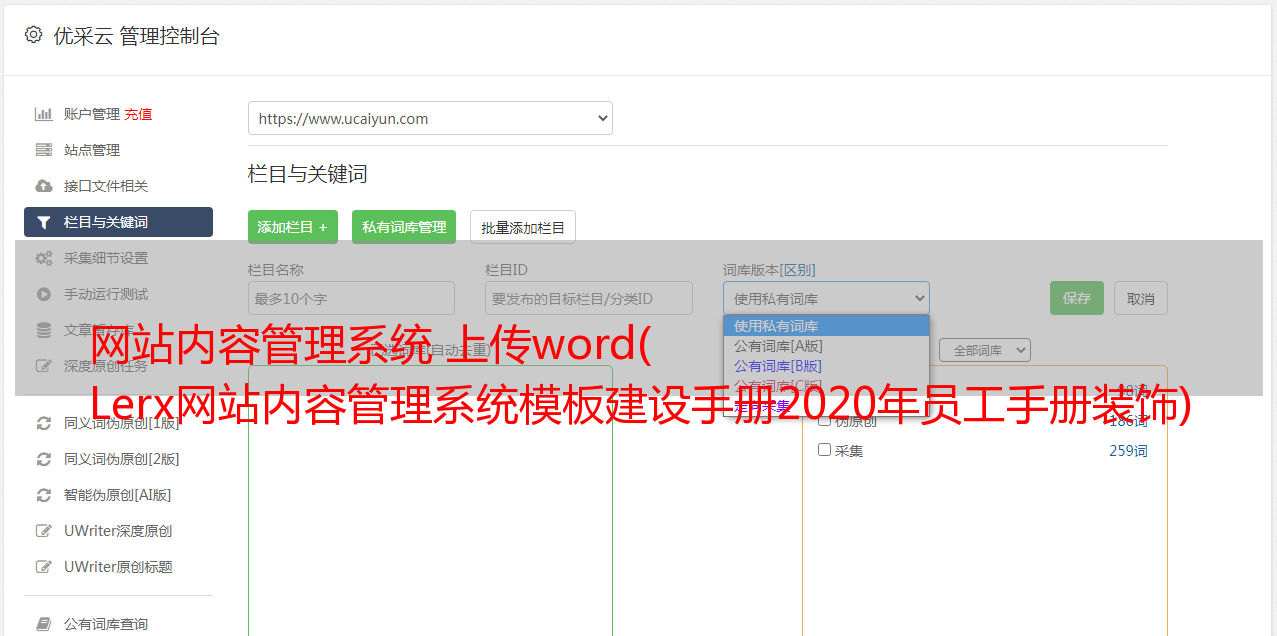Click the green 保存 button
Screen dimensions: 1277x636
1077,298
